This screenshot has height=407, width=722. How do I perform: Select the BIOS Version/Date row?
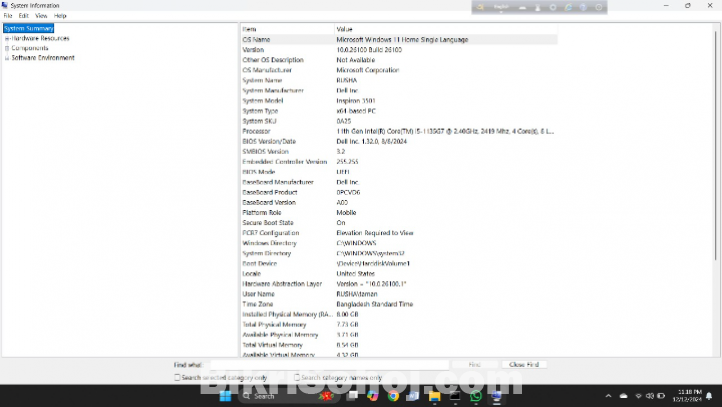pyautogui.click(x=399, y=141)
